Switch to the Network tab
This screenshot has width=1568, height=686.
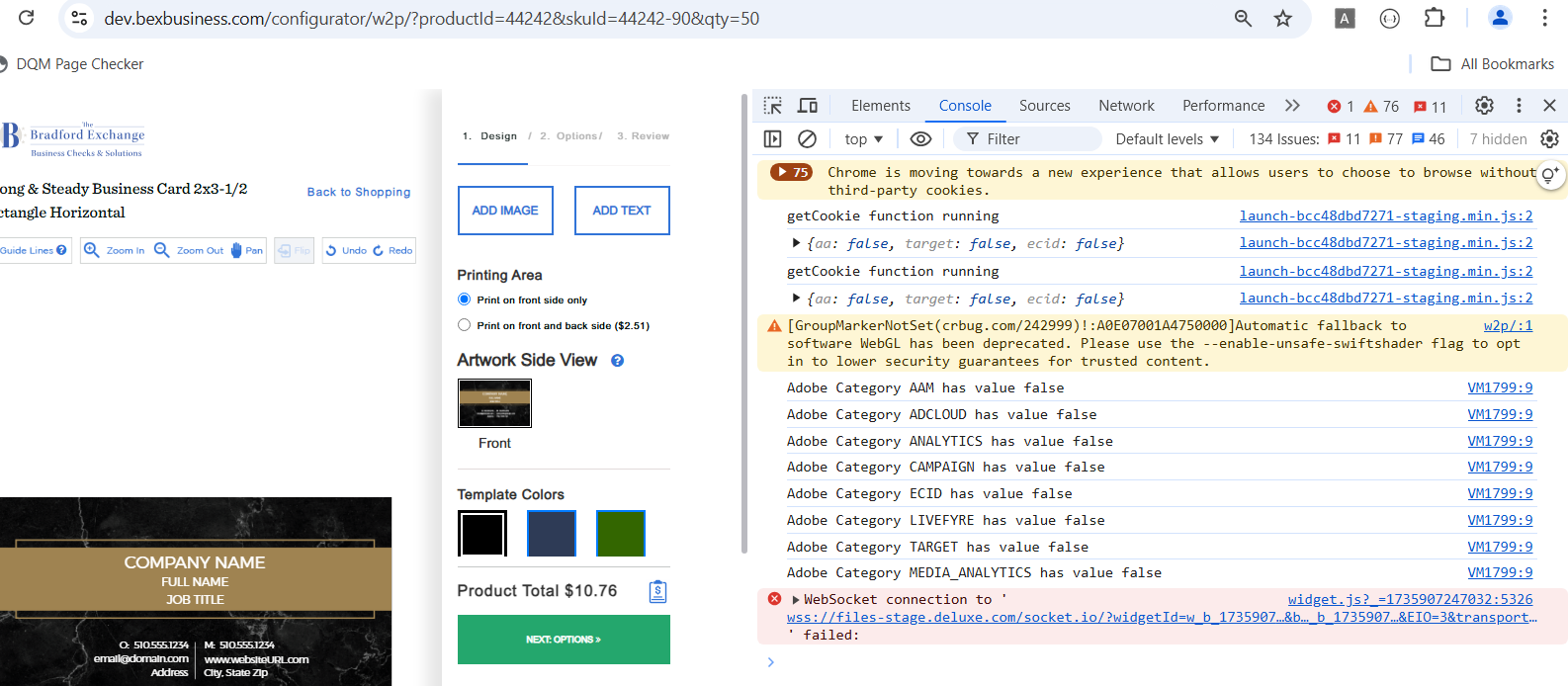pos(1126,106)
